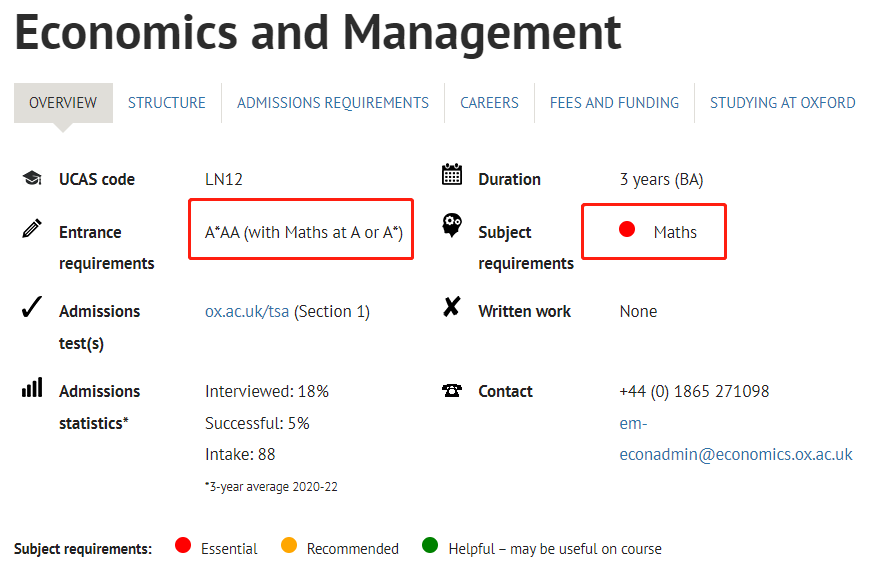Image resolution: width=891 pixels, height=579 pixels.
Task: Switch to the Admissions Requirements tab
Action: (x=333, y=103)
